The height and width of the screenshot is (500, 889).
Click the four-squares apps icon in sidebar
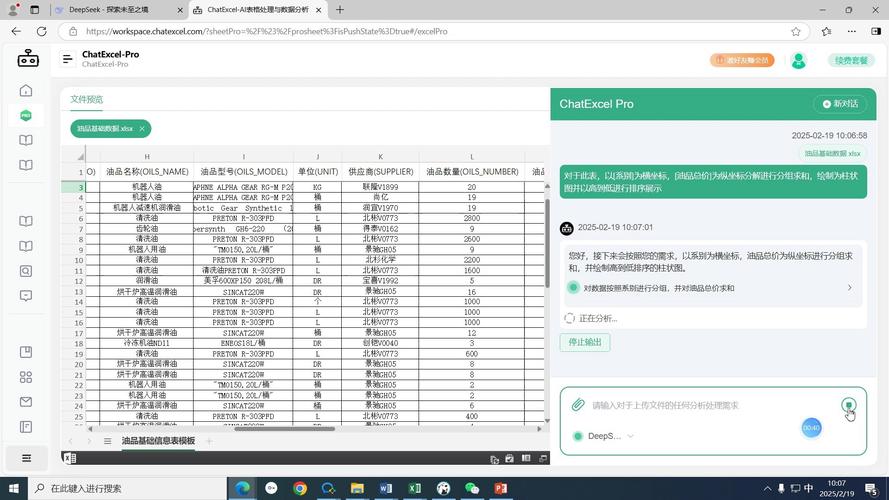click(26, 377)
